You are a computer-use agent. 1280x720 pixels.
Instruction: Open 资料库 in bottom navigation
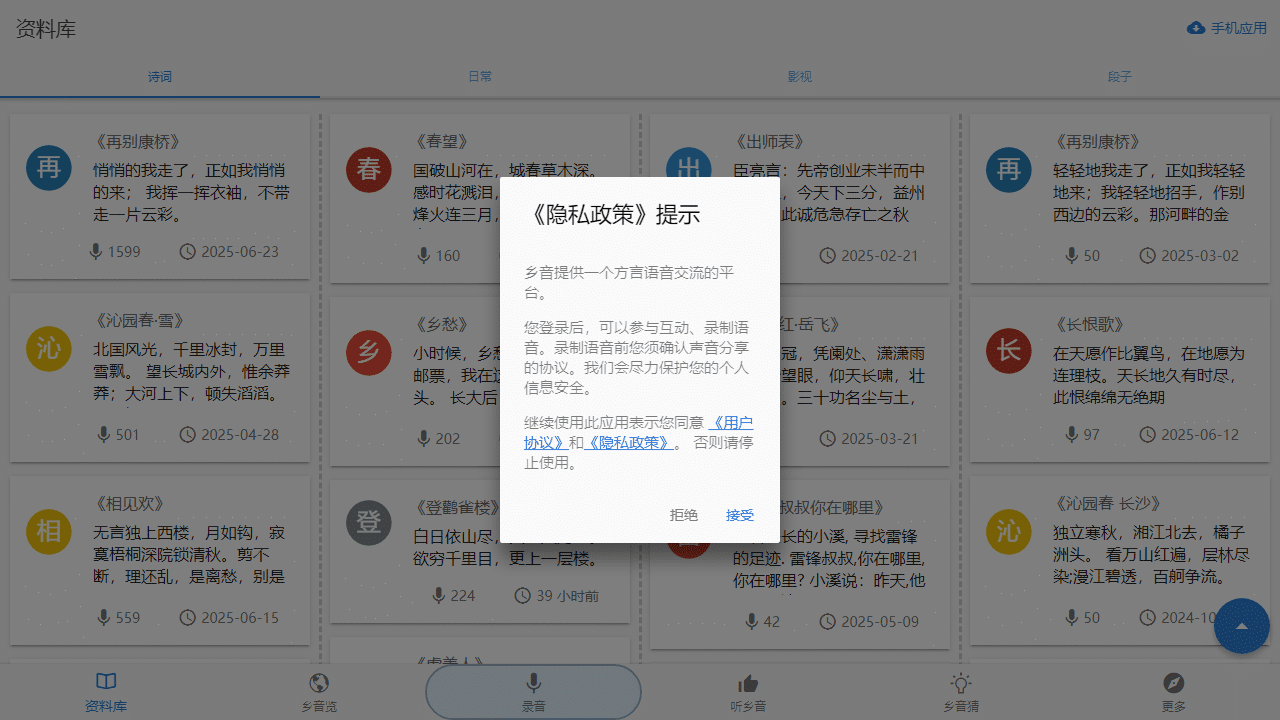(x=106, y=692)
